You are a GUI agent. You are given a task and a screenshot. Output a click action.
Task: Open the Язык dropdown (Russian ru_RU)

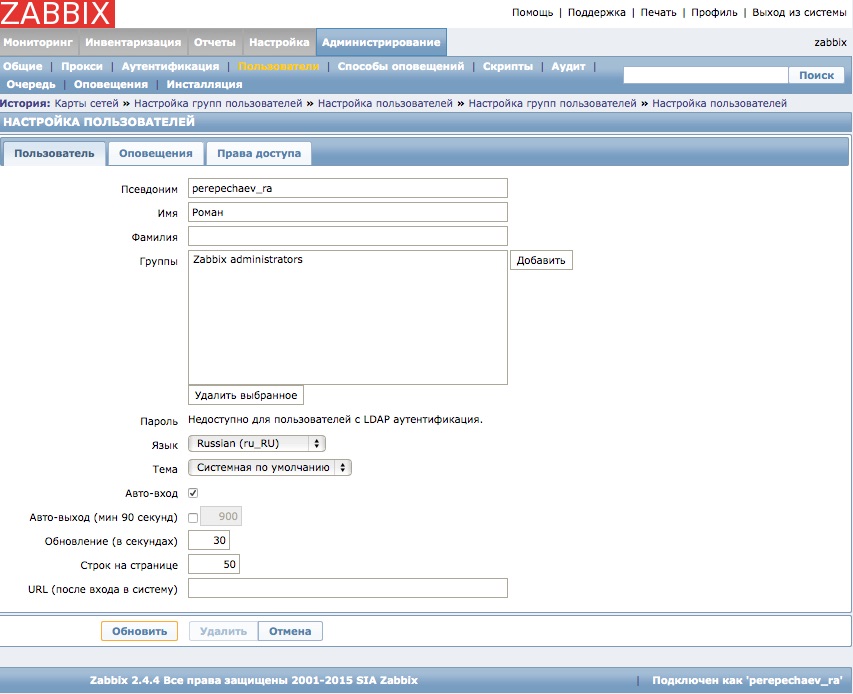pyautogui.click(x=257, y=443)
